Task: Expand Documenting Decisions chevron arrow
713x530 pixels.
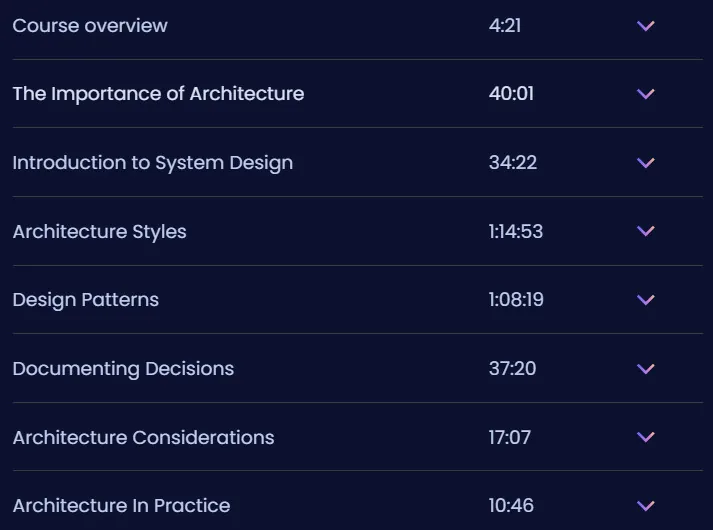Action: point(646,369)
